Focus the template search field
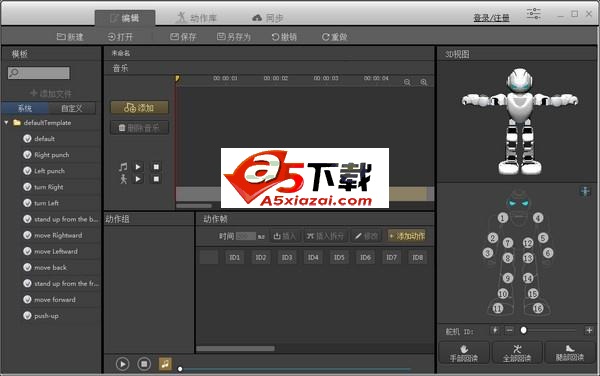This screenshot has height=376, width=600. [39, 73]
